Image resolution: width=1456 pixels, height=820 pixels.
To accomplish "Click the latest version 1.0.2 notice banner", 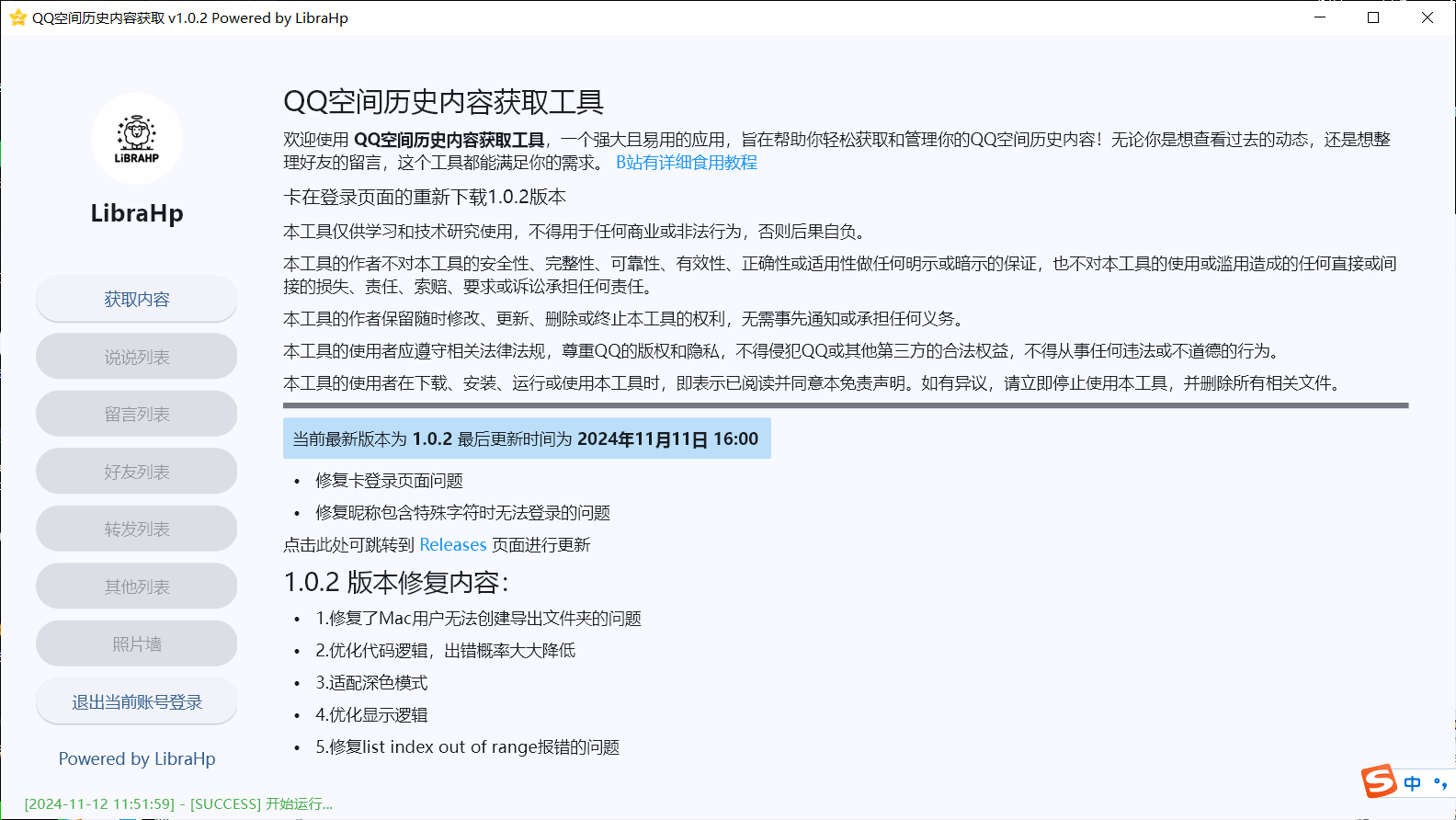I will coord(526,439).
